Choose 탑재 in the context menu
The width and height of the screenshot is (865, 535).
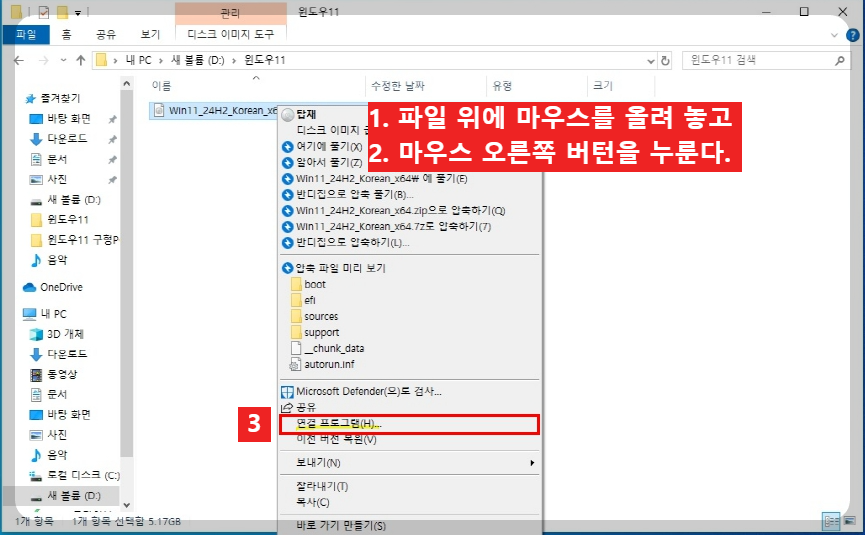(306, 114)
